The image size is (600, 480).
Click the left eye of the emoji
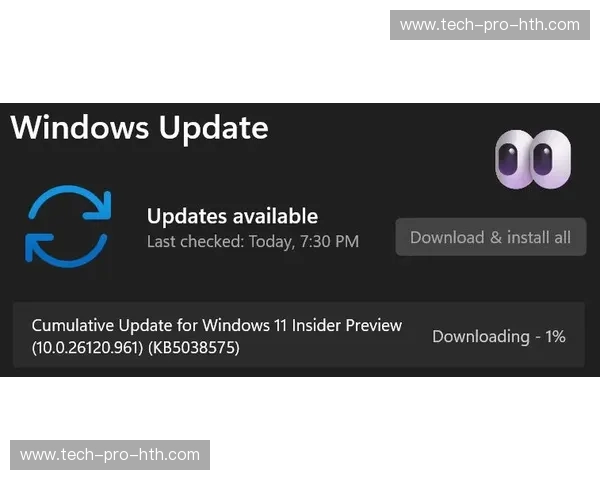coord(512,159)
